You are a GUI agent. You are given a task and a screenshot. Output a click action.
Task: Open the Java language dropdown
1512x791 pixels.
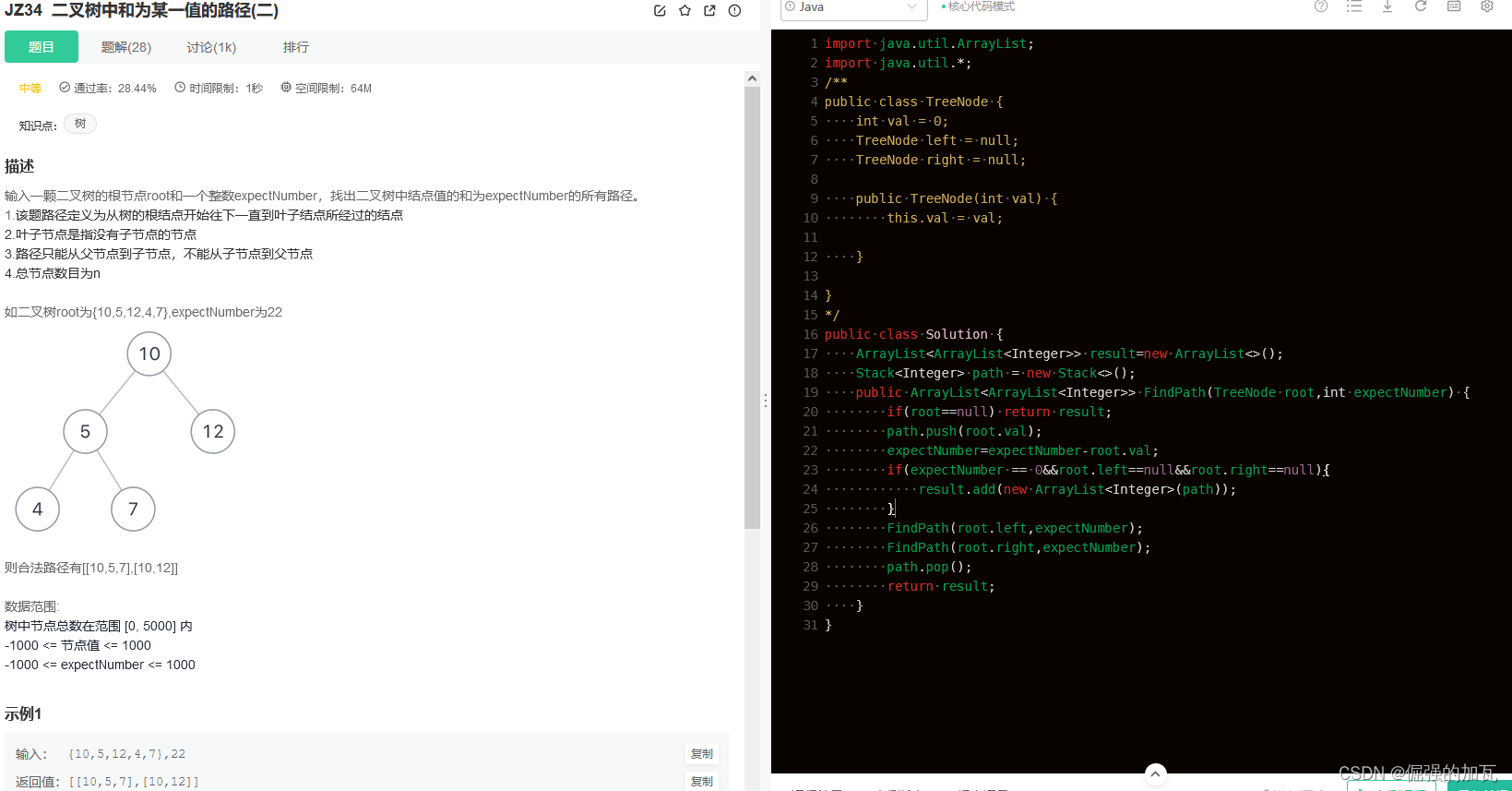click(x=853, y=7)
